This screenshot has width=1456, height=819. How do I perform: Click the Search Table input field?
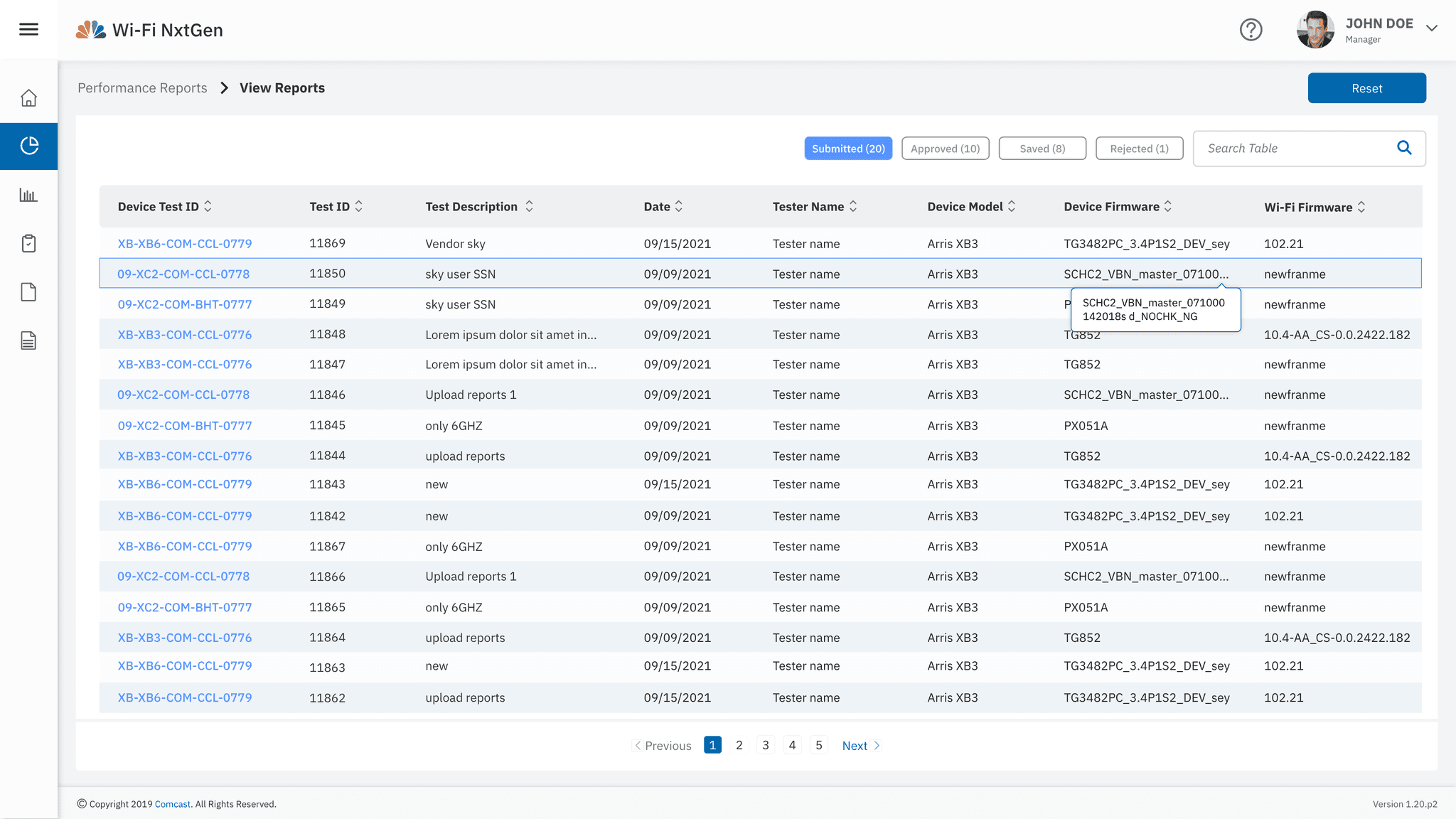pyautogui.click(x=1294, y=149)
